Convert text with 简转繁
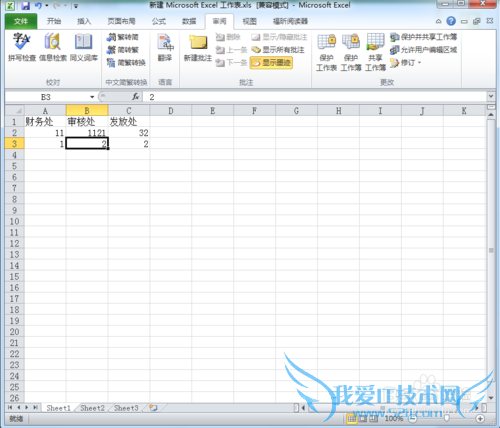Viewport: 500px width, 428px height. 122,50
